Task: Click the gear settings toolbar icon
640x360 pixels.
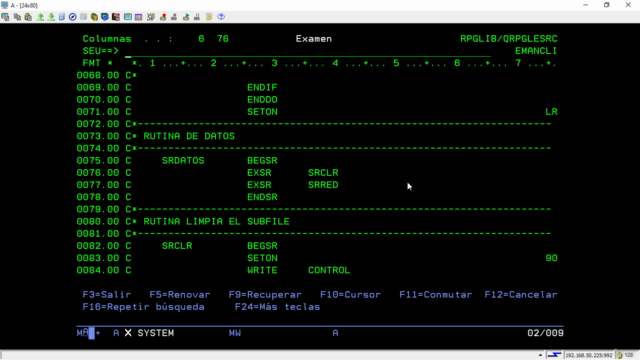Action: point(151,17)
